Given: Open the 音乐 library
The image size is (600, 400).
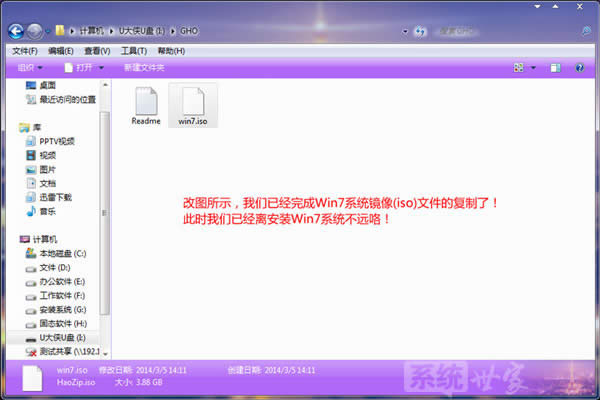Looking at the screenshot, I should click(x=41, y=211).
